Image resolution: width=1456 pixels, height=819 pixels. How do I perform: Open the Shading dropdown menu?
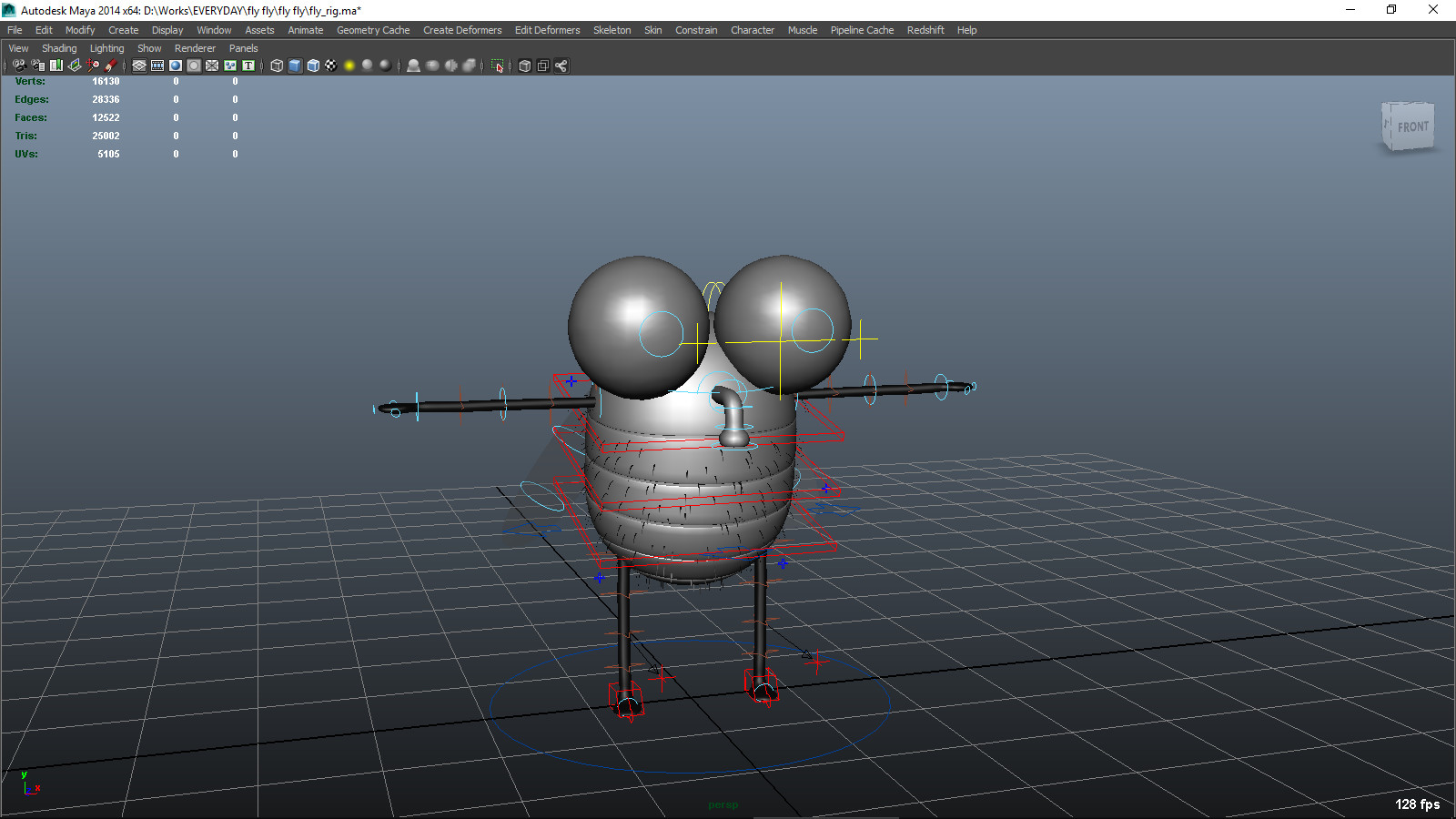click(59, 47)
